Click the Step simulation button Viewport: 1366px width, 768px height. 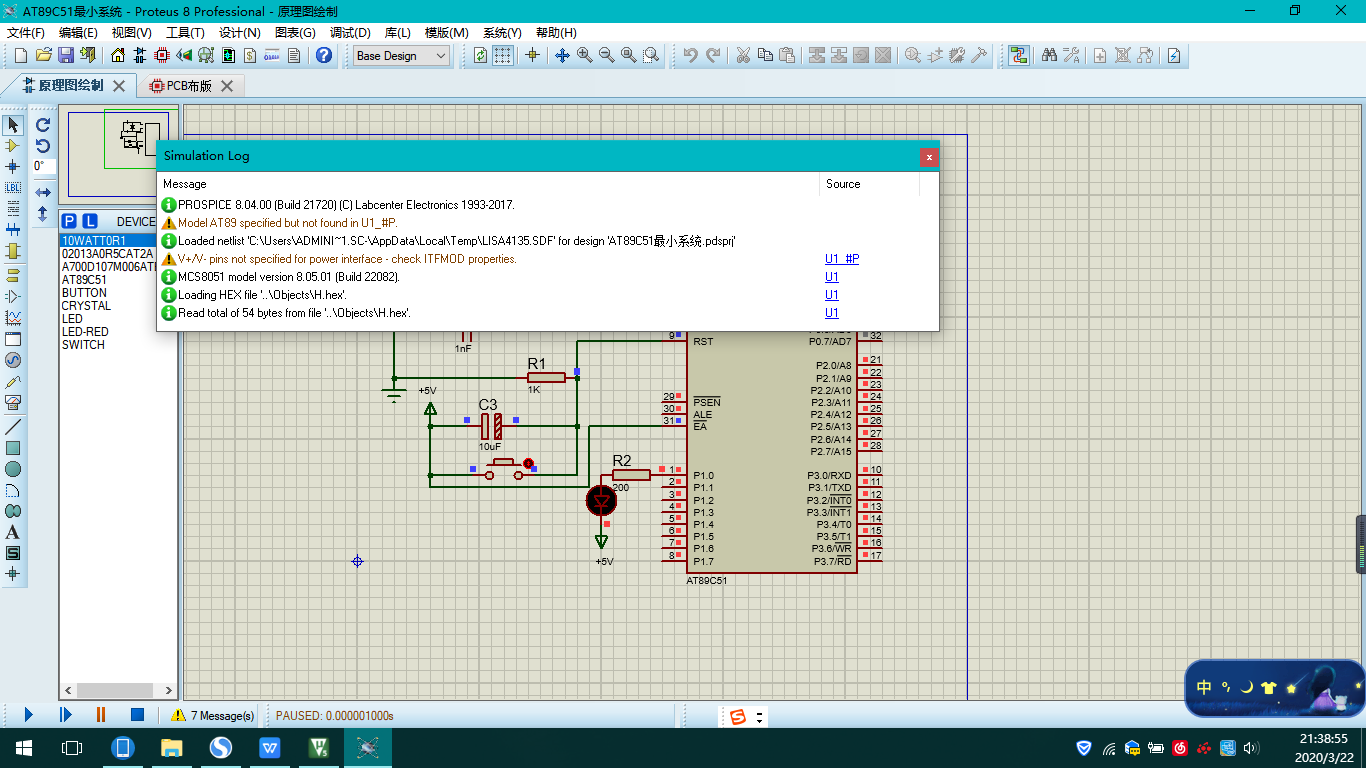tap(65, 715)
